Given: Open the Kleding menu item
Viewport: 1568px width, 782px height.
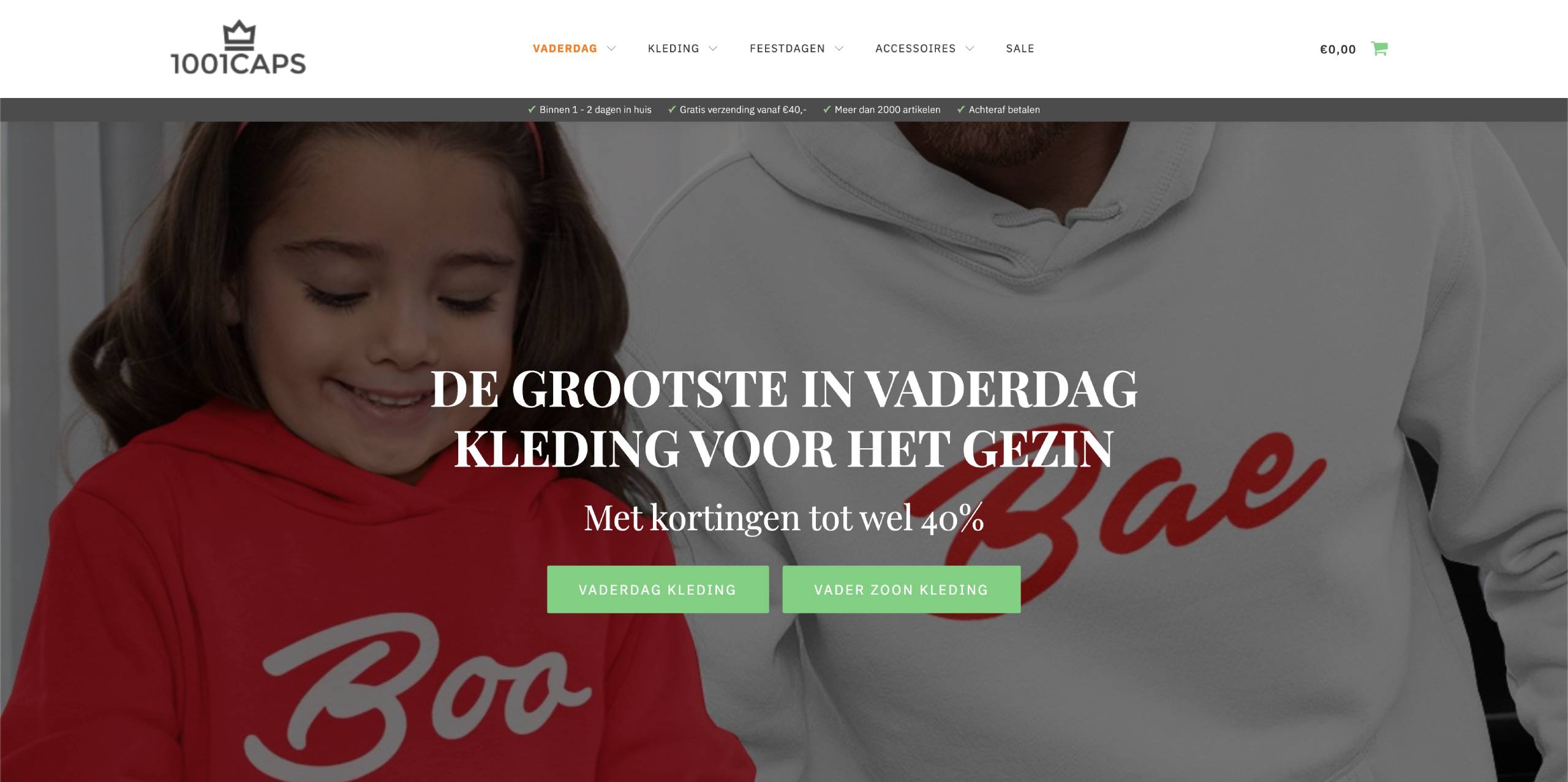Looking at the screenshot, I should click(x=673, y=48).
